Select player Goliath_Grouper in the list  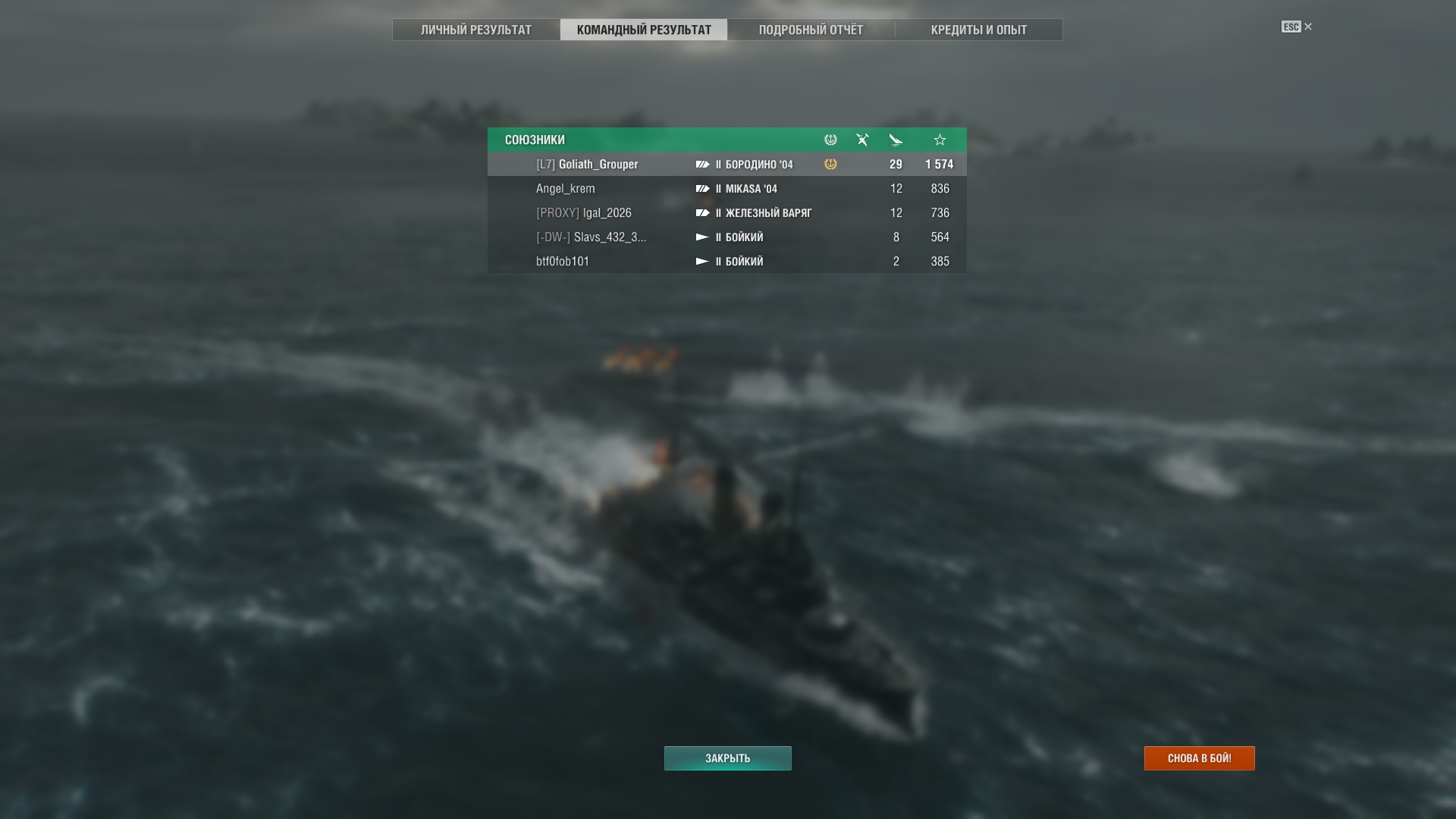tap(727, 164)
